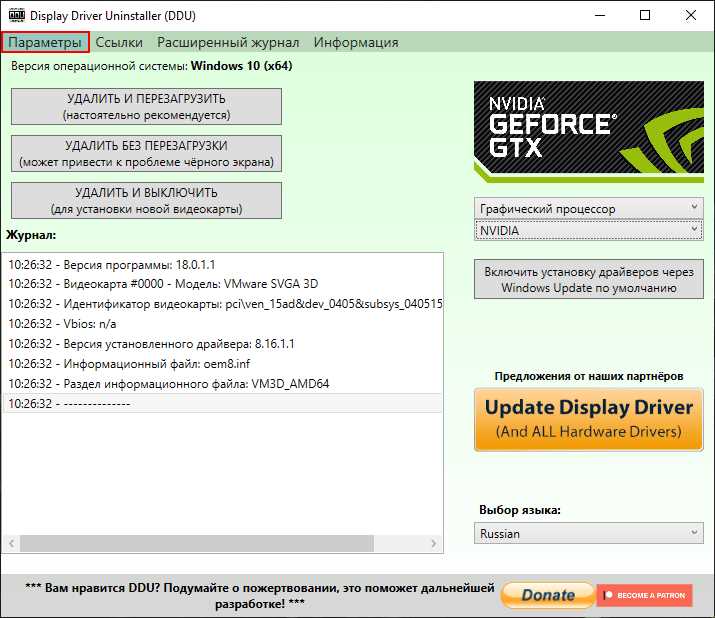Click the log scrollbar left arrow
This screenshot has height=618, width=715.
[11, 543]
